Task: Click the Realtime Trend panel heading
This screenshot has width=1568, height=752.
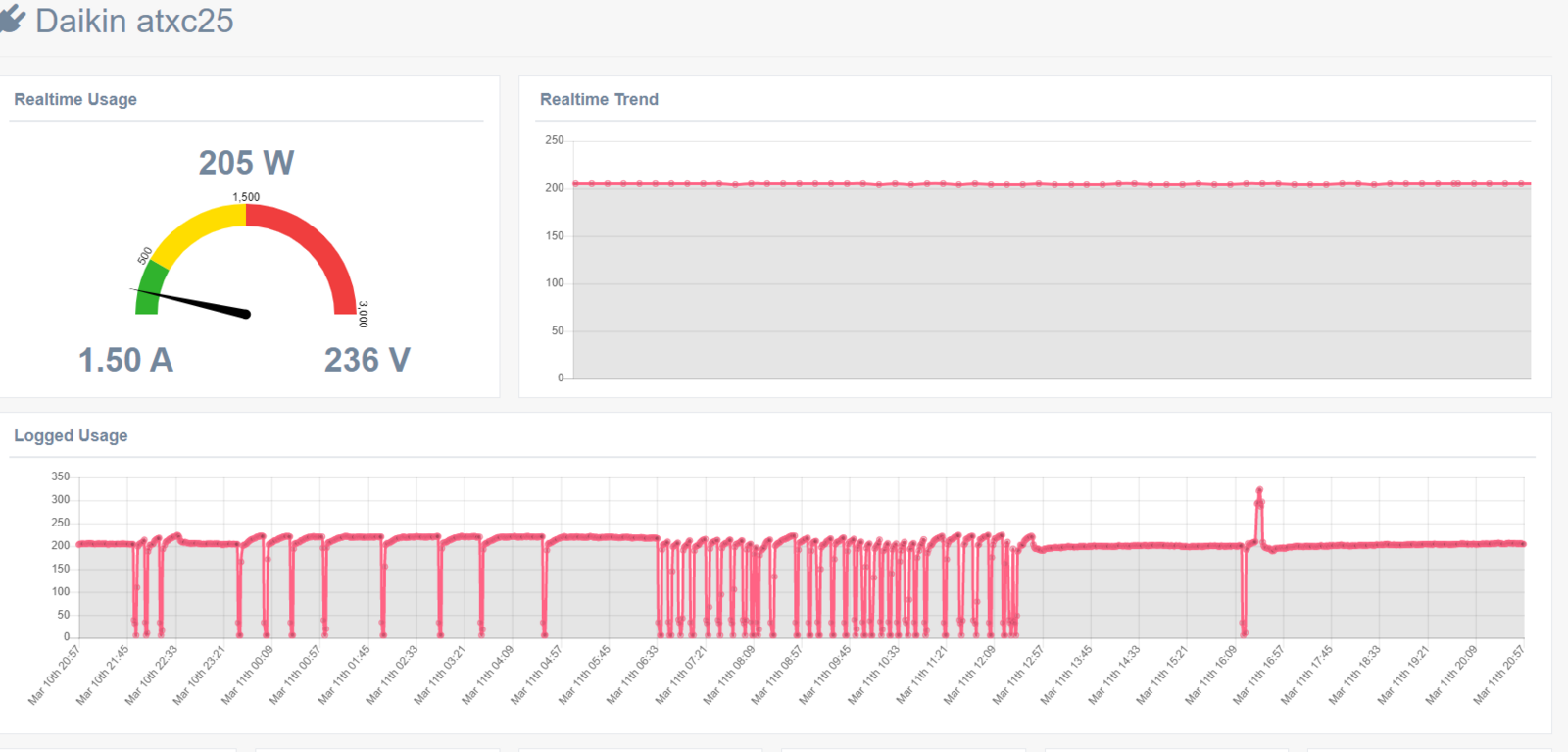Action: pos(599,99)
